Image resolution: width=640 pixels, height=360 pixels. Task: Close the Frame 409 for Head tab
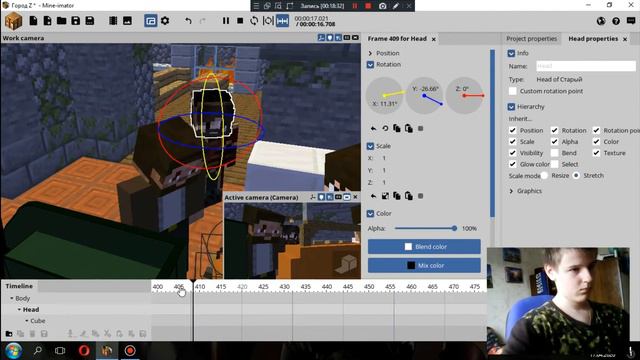(x=433, y=39)
